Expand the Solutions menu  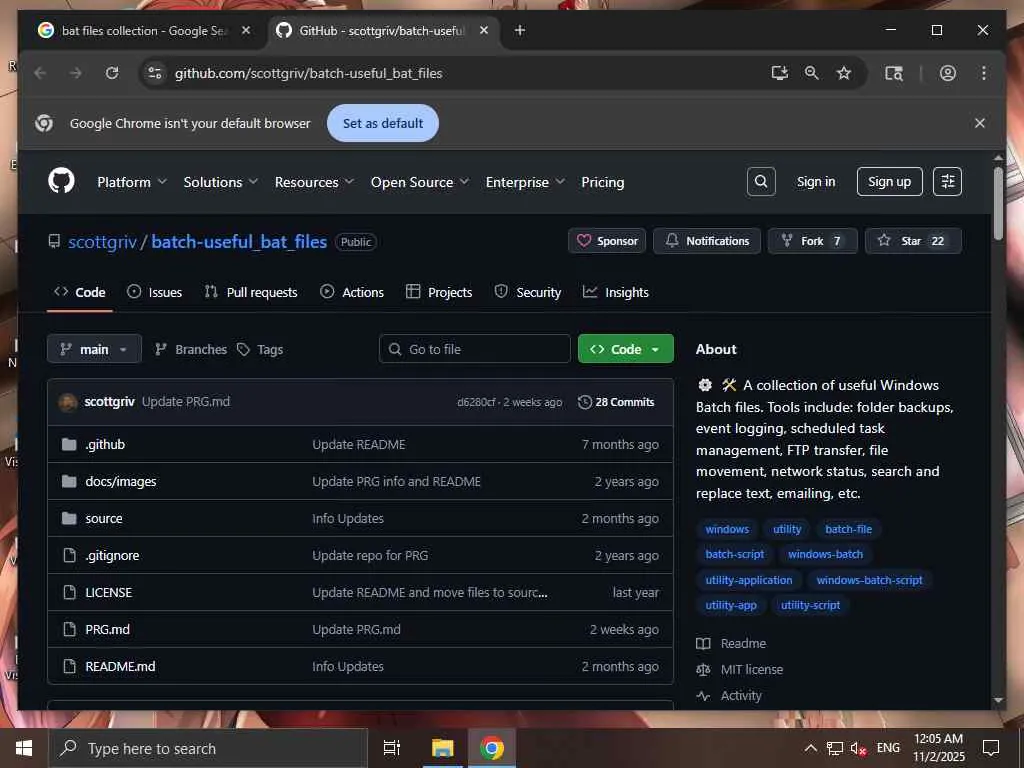tap(220, 182)
